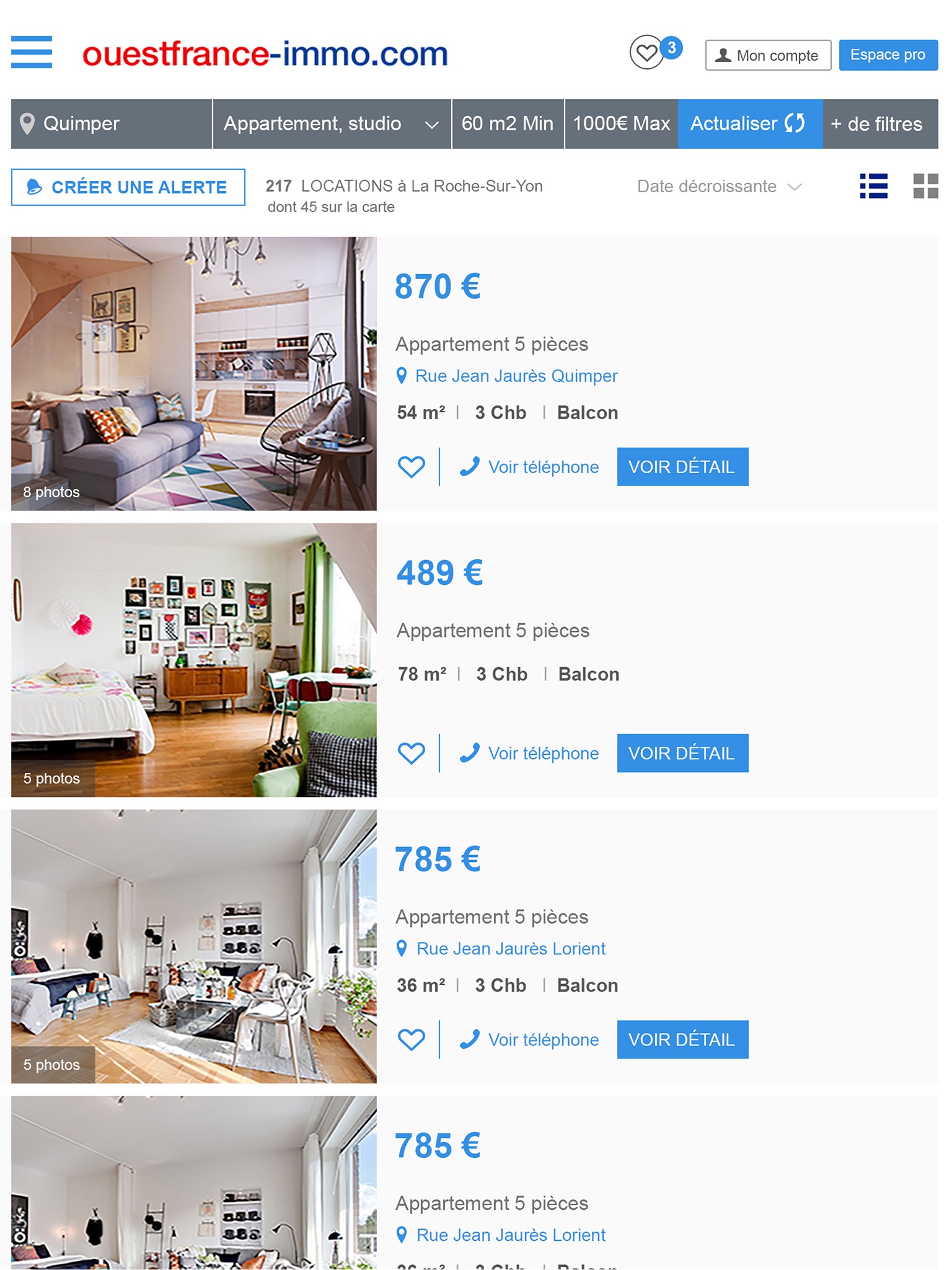Select the 60 m2 Min filter
This screenshot has width=952, height=1270.
tap(508, 124)
